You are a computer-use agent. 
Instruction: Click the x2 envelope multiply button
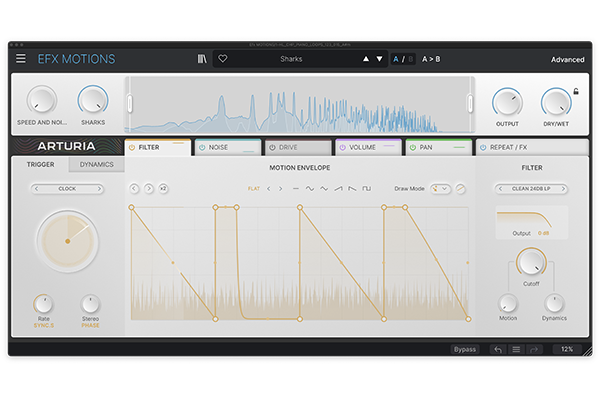tap(163, 188)
